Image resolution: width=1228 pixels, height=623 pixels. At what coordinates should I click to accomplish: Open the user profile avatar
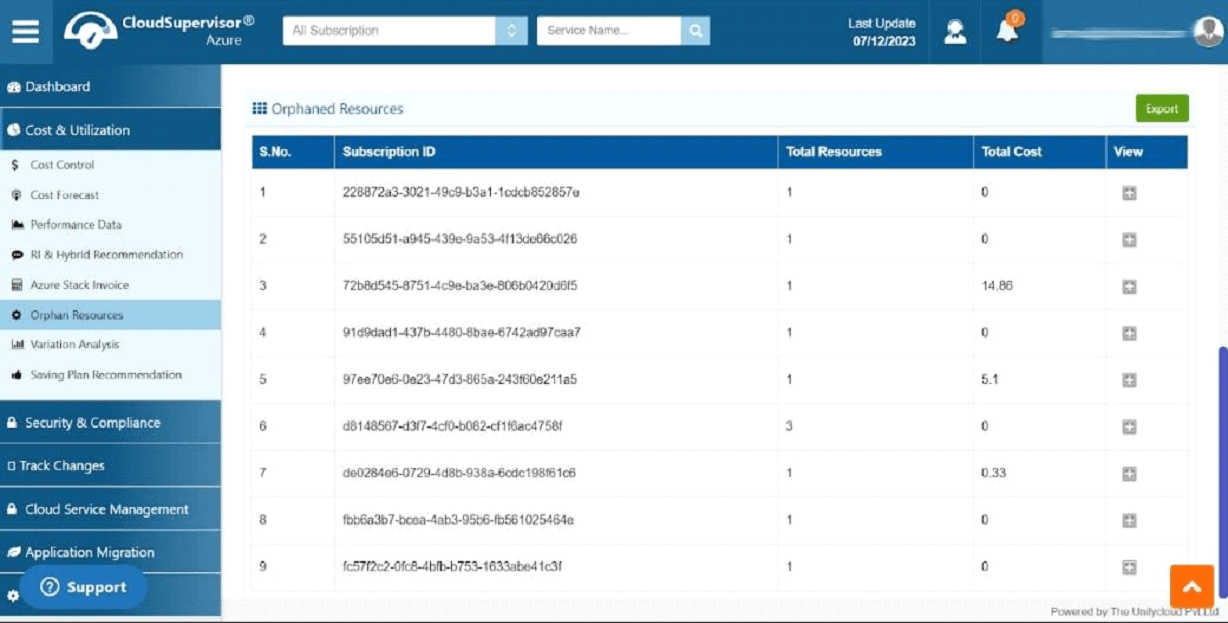click(x=1207, y=31)
